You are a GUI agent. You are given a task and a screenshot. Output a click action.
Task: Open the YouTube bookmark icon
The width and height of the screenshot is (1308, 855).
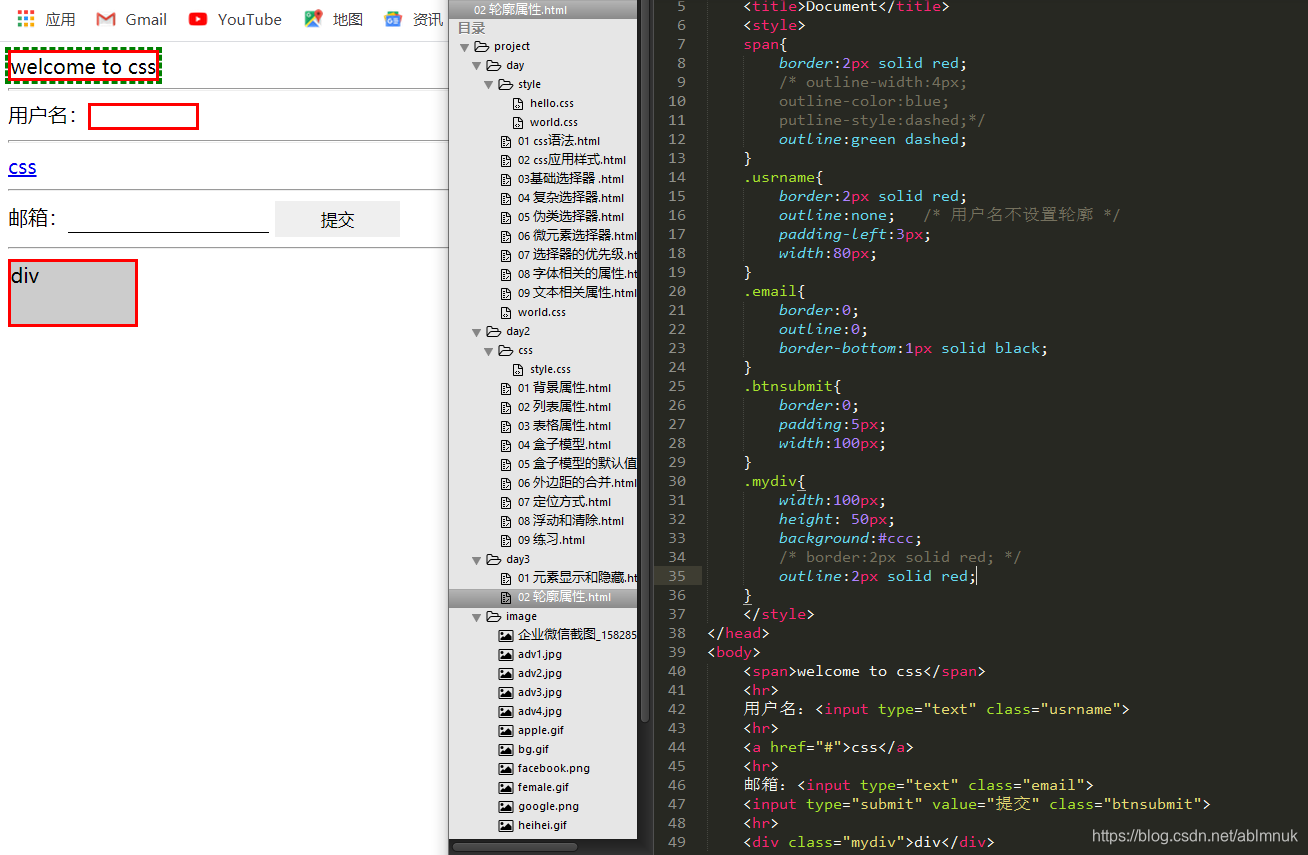point(198,19)
